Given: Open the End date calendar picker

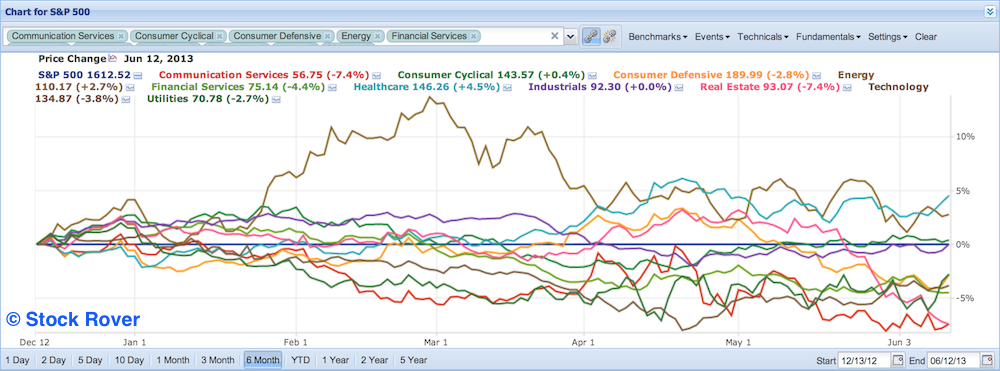Looking at the screenshot, I should point(987,360).
